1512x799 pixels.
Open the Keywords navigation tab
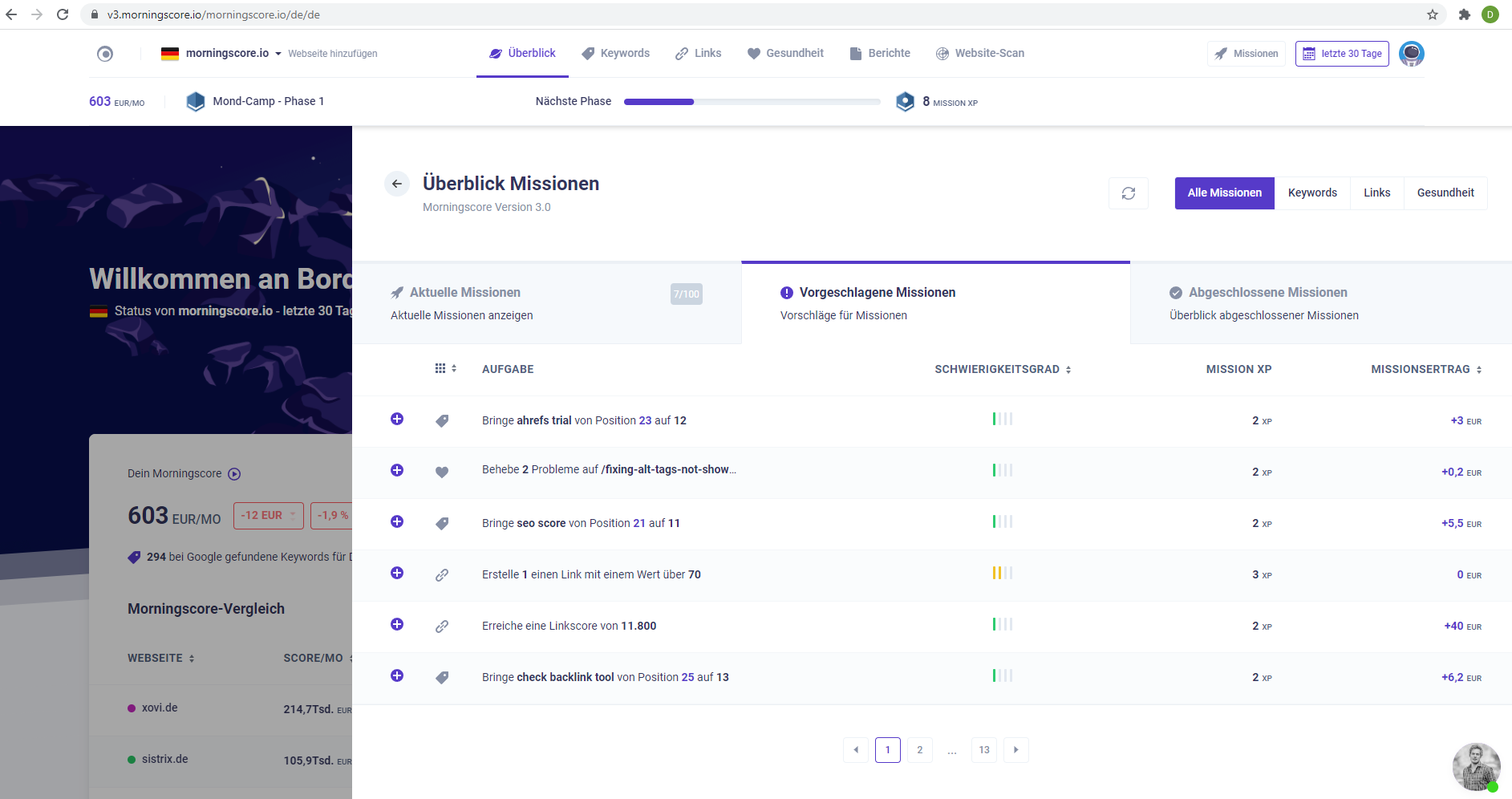(616, 54)
